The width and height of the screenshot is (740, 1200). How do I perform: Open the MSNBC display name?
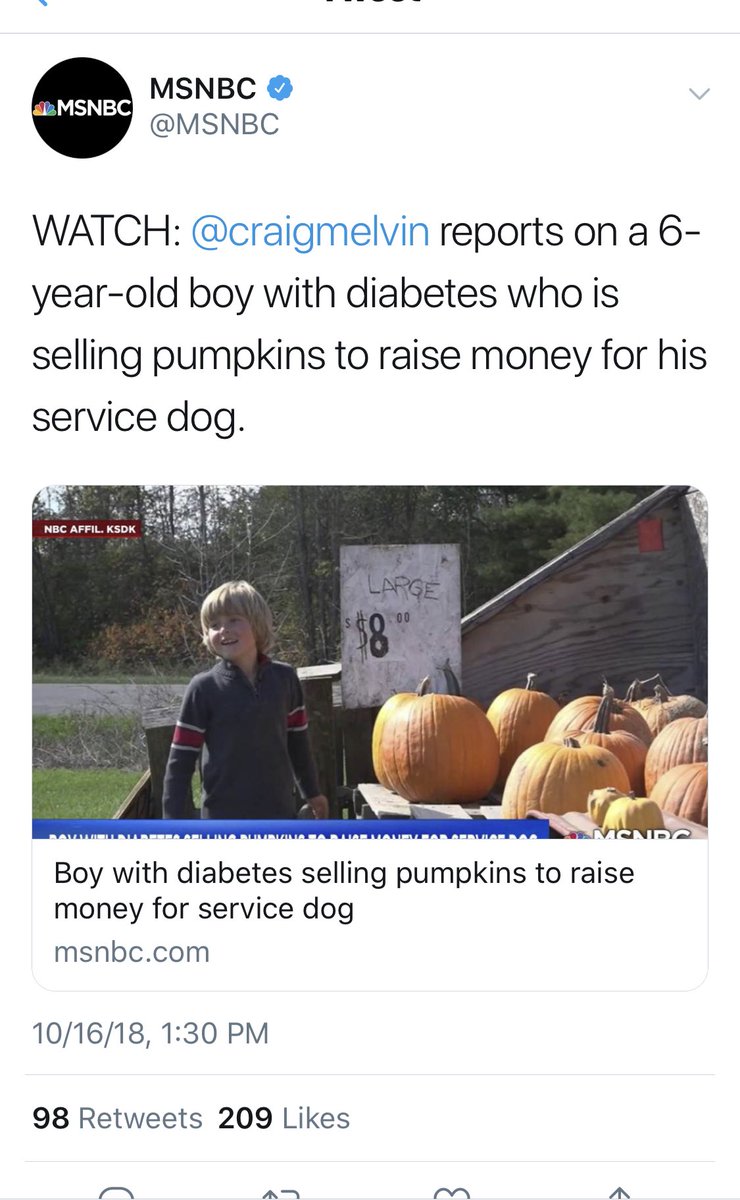tap(203, 89)
